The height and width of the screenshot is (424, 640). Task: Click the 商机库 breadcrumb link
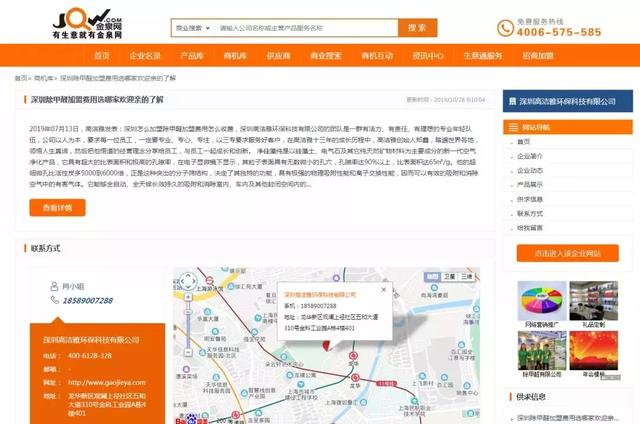(x=43, y=78)
